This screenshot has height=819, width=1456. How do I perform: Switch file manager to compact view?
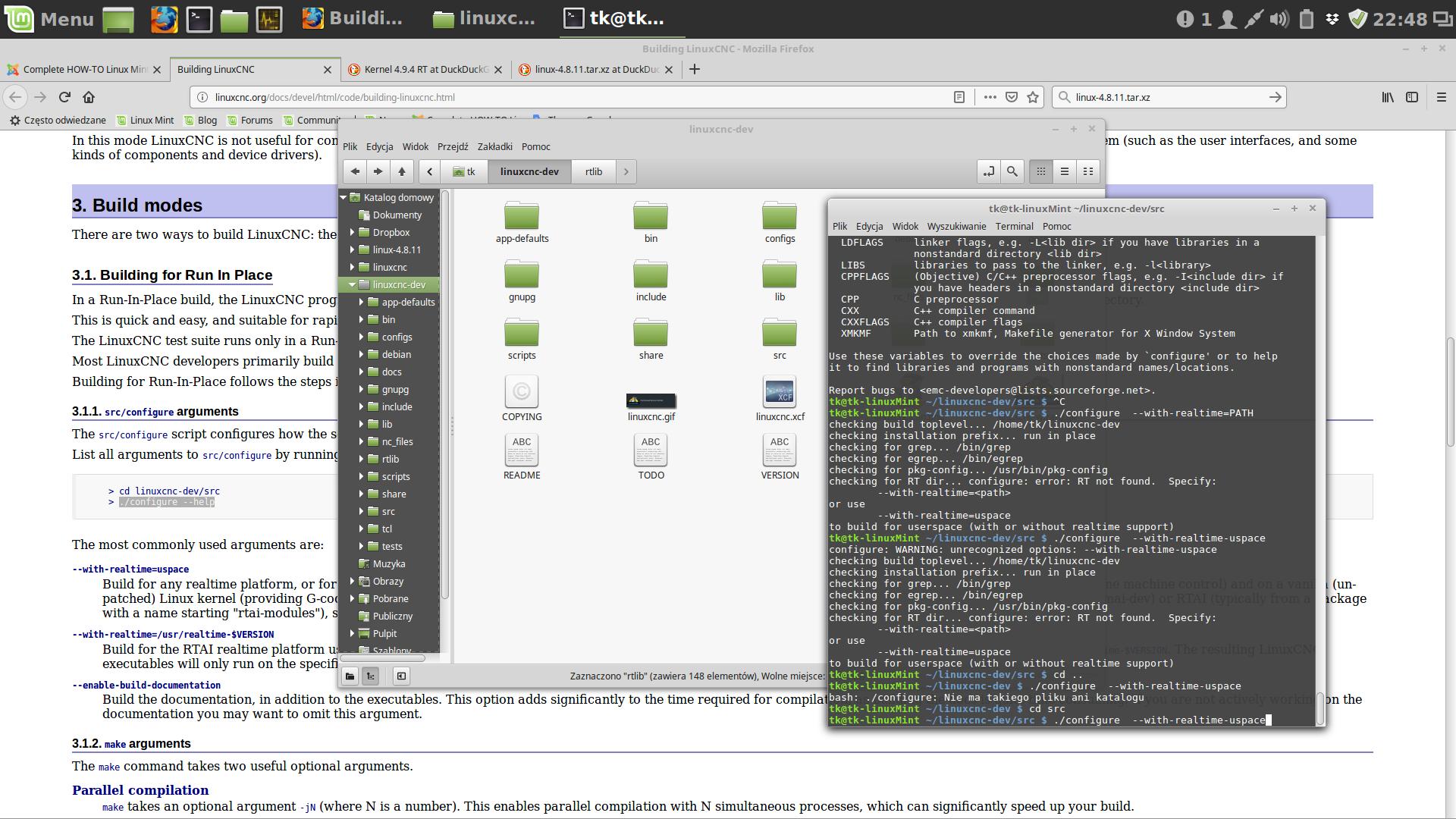[1088, 171]
